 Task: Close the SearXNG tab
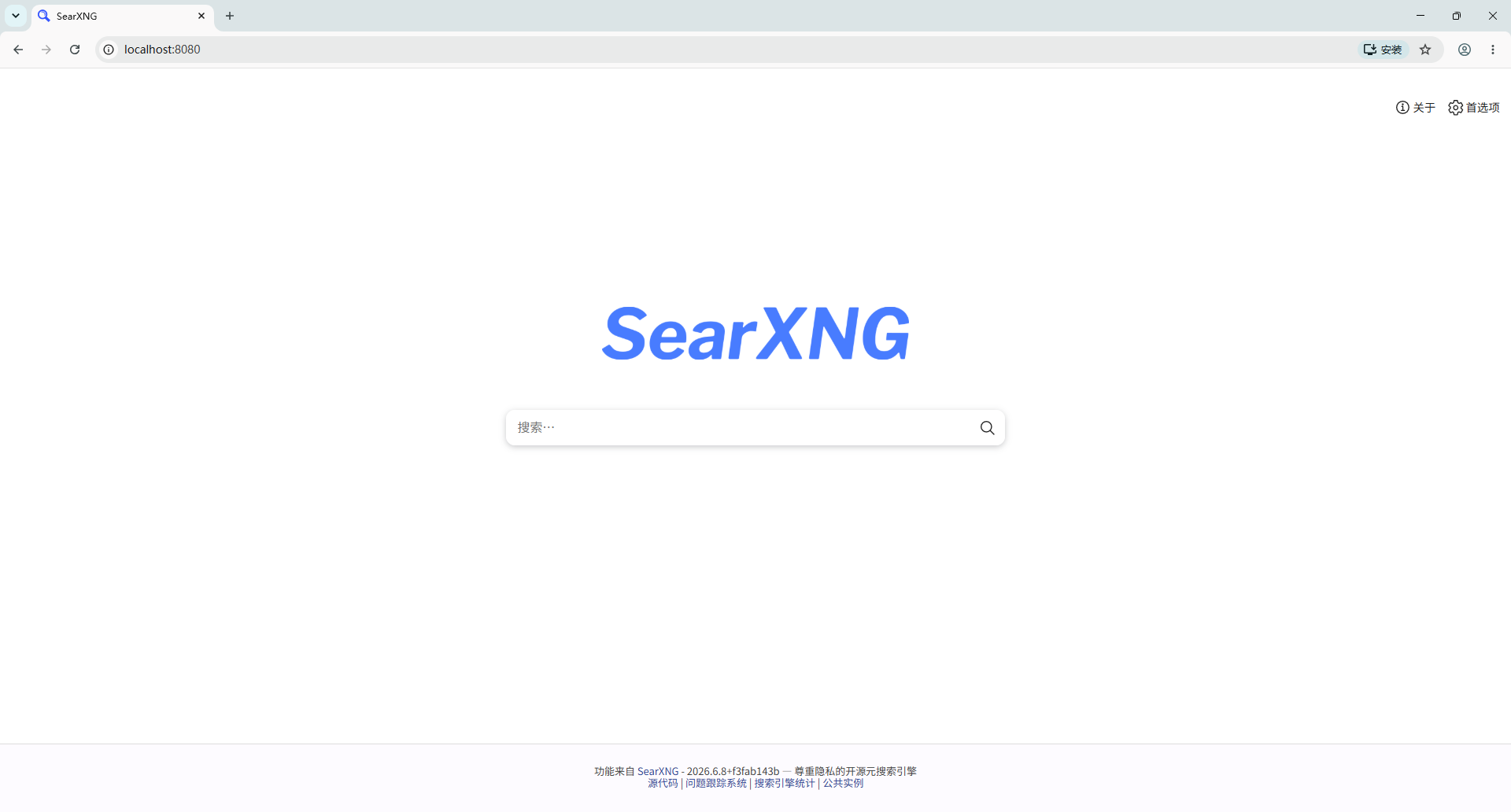pyautogui.click(x=201, y=16)
